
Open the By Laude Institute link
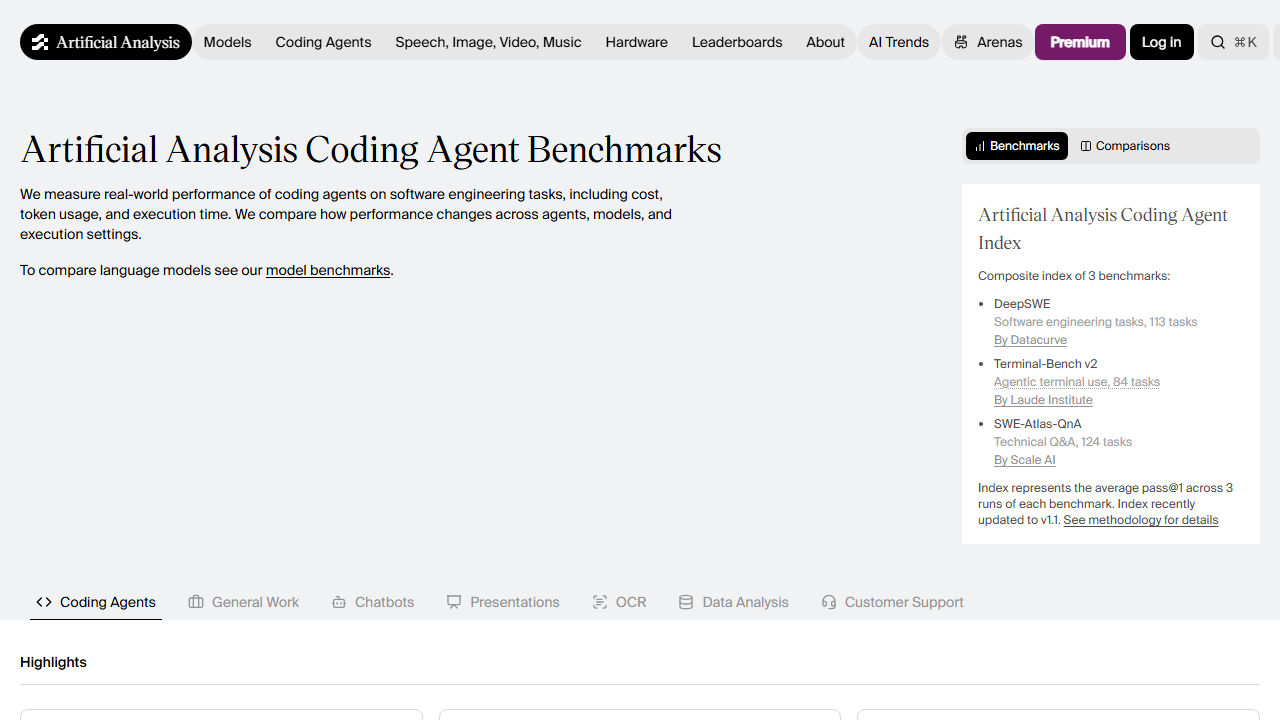pyautogui.click(x=1043, y=400)
